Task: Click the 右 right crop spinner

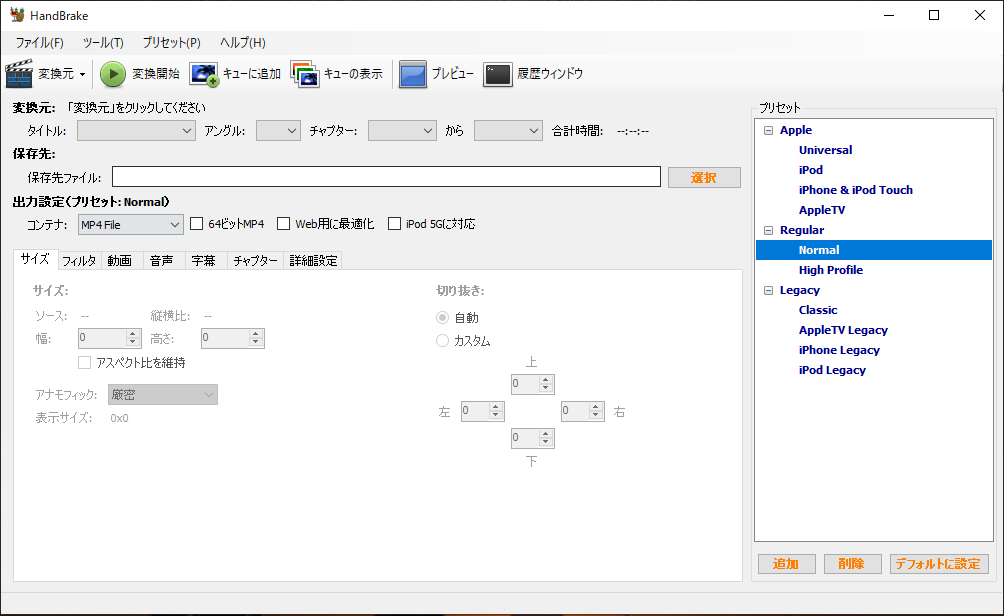Action: (x=583, y=411)
